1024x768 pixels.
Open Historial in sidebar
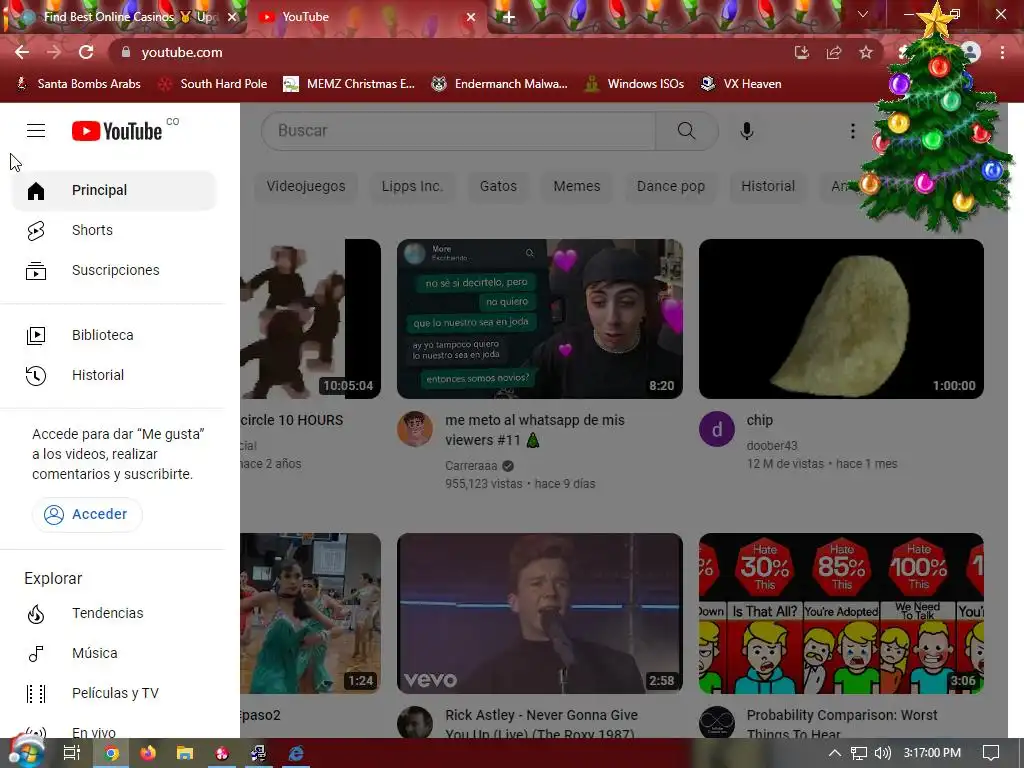point(114,375)
